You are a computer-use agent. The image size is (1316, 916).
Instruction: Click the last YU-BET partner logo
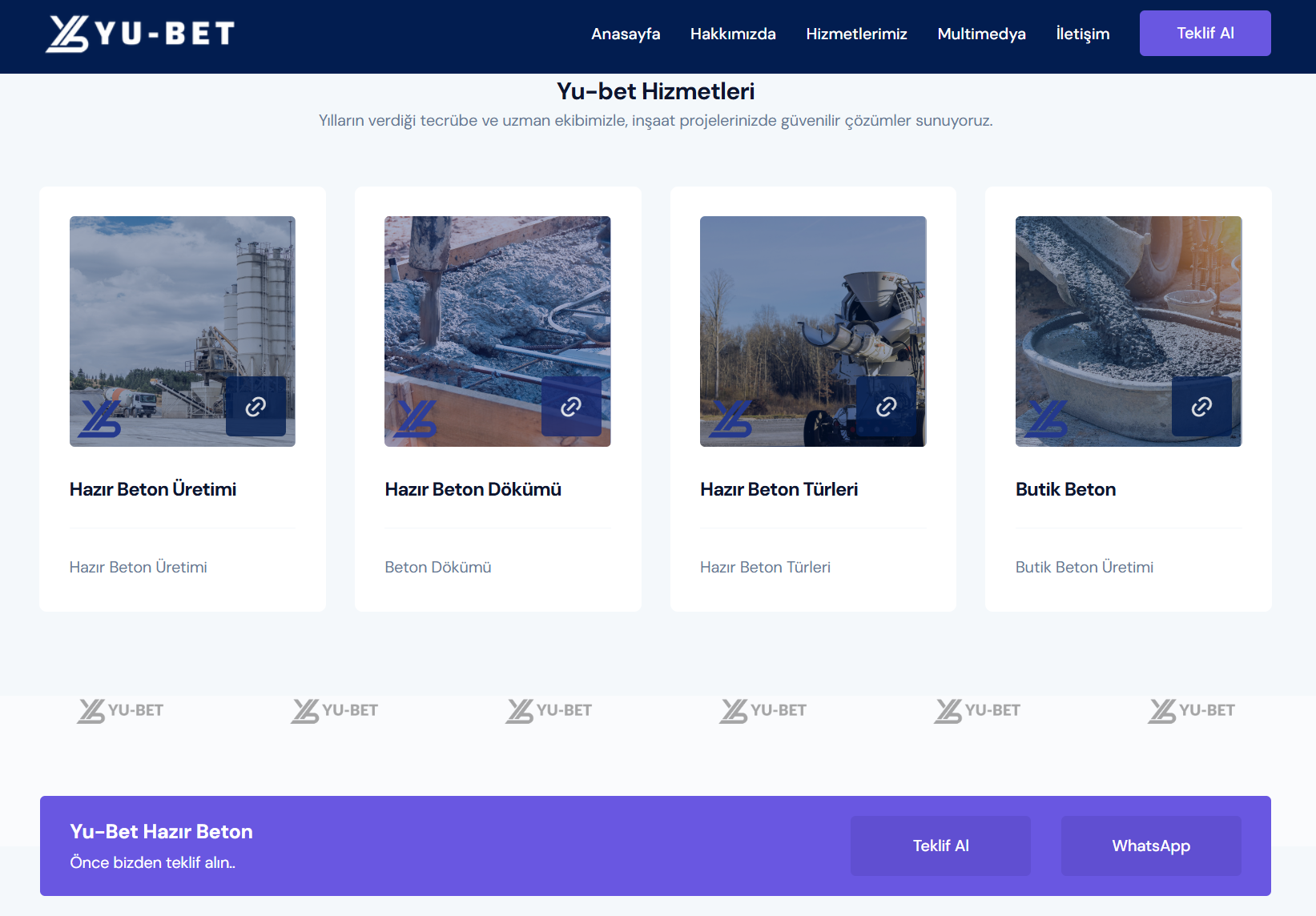(1191, 710)
